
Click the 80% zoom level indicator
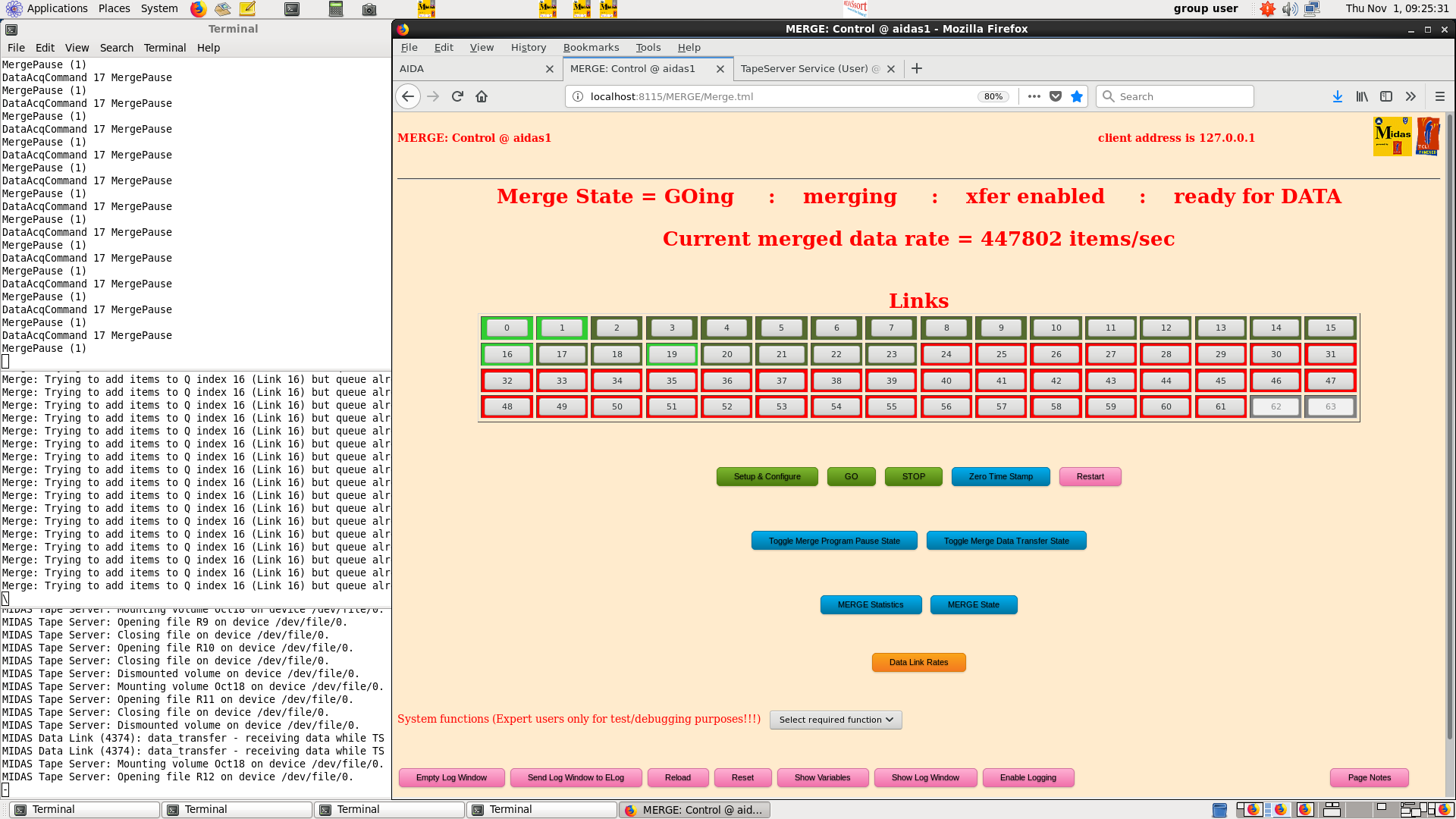click(993, 96)
